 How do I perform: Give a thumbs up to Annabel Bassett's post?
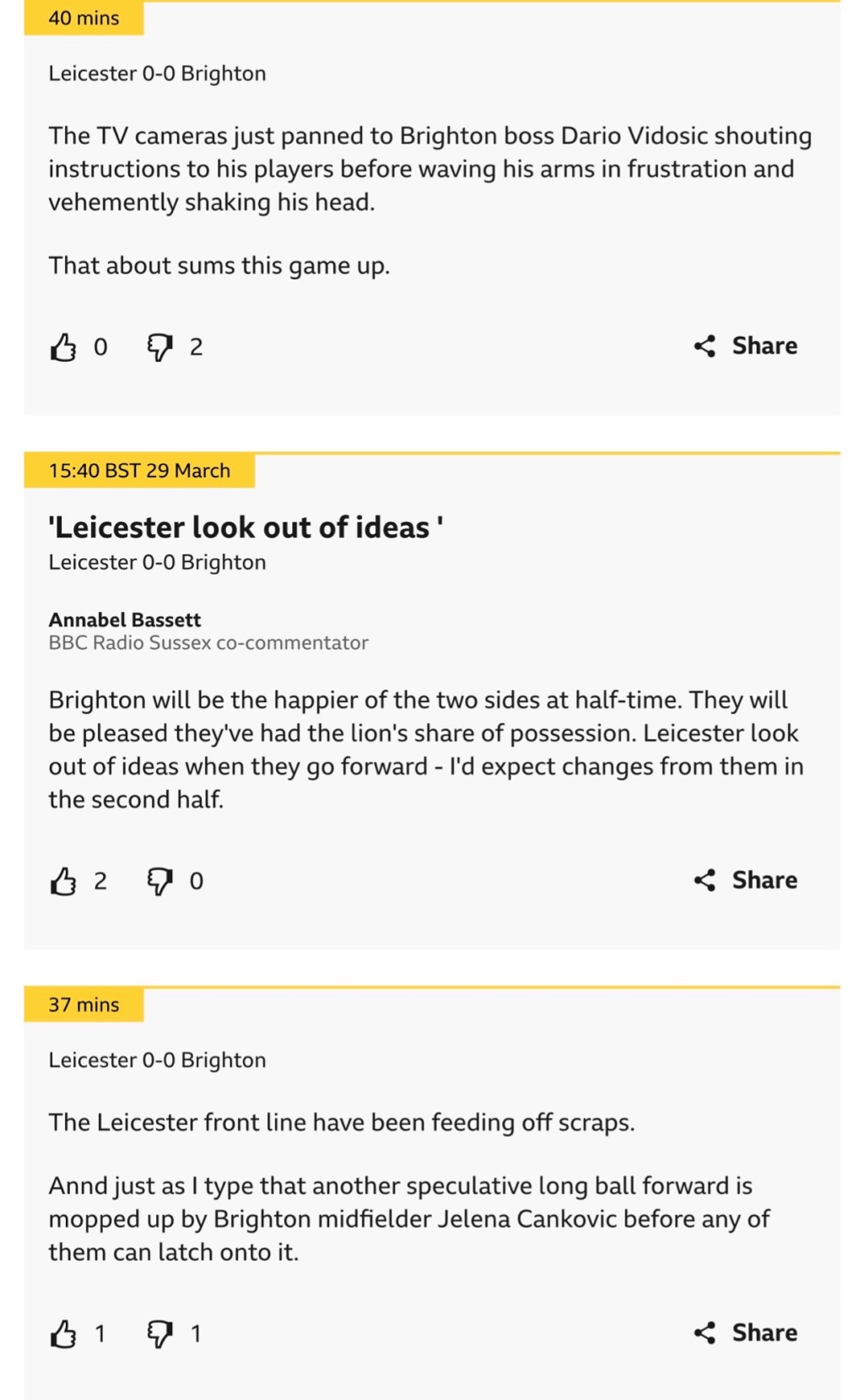point(64,880)
